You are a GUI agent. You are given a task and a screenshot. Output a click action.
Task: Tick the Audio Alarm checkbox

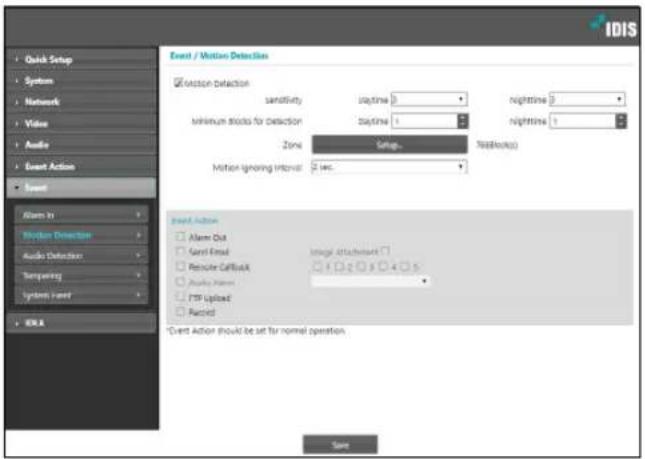180,282
